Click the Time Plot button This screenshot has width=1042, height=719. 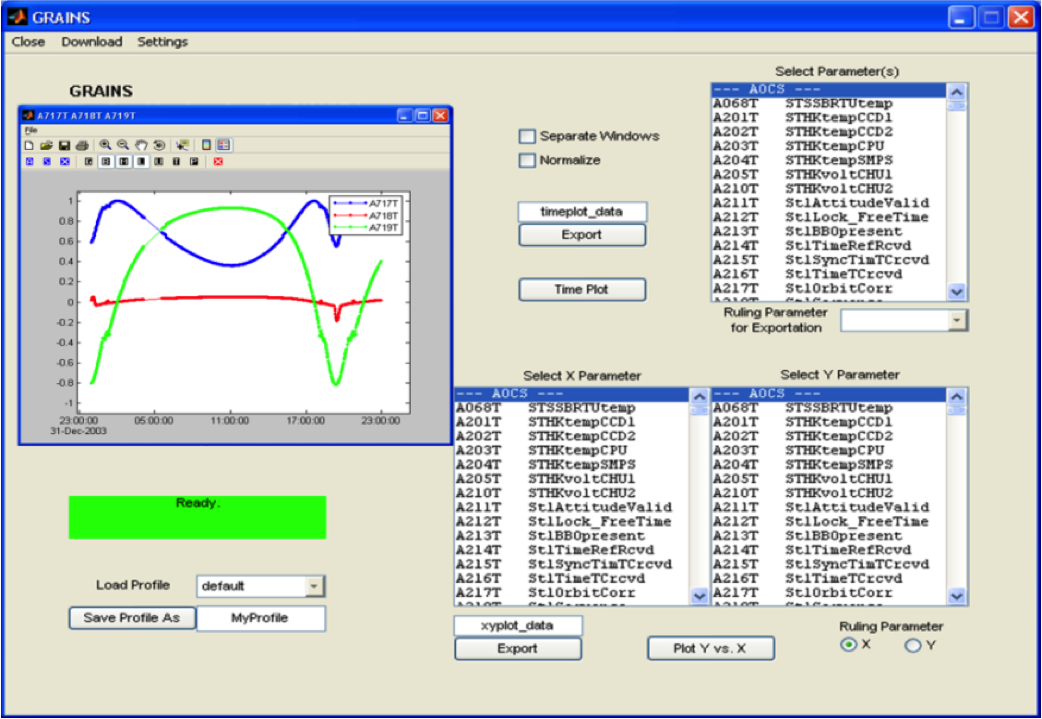582,290
